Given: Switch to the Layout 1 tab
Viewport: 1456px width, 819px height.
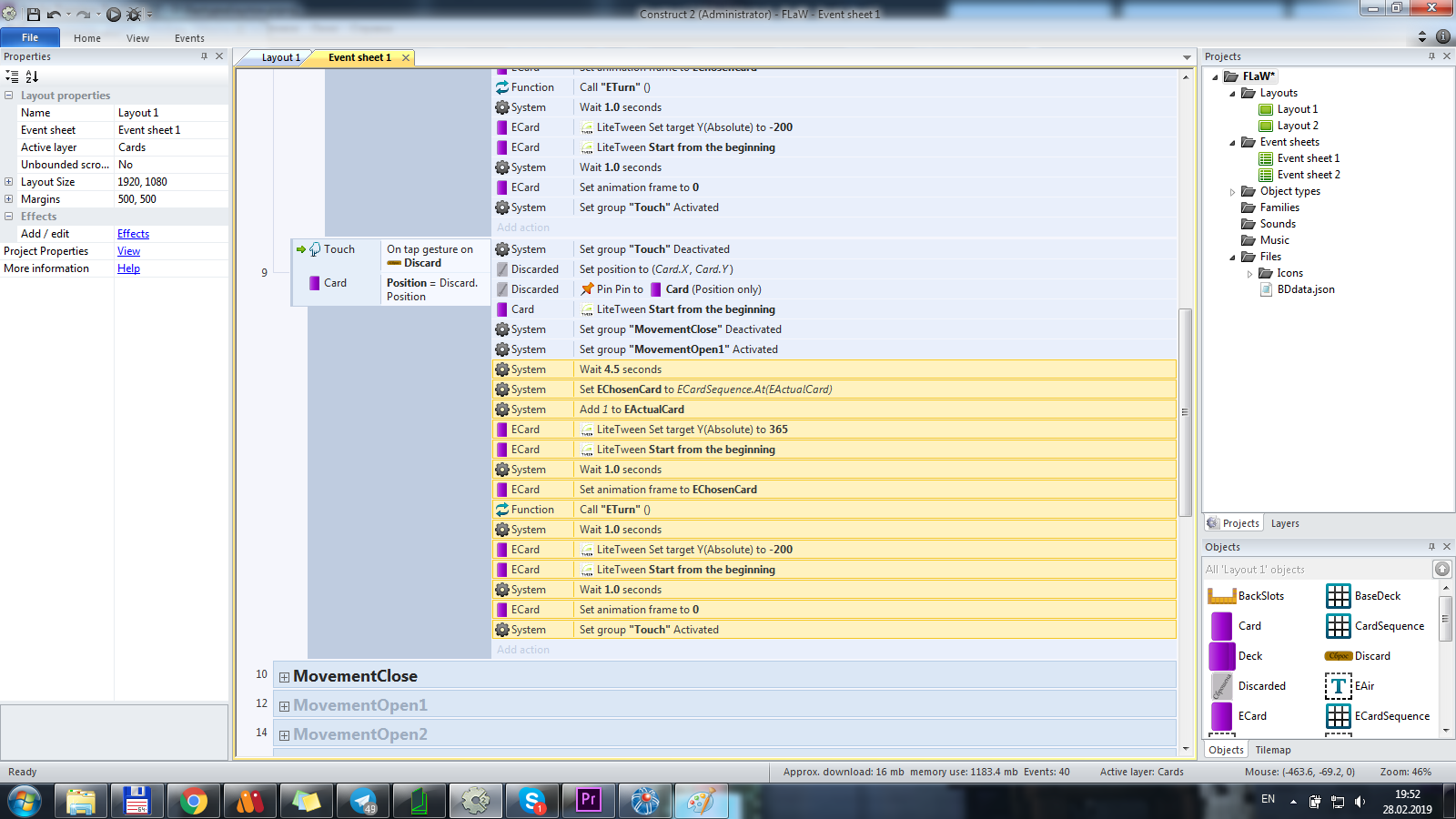Looking at the screenshot, I should (280, 57).
